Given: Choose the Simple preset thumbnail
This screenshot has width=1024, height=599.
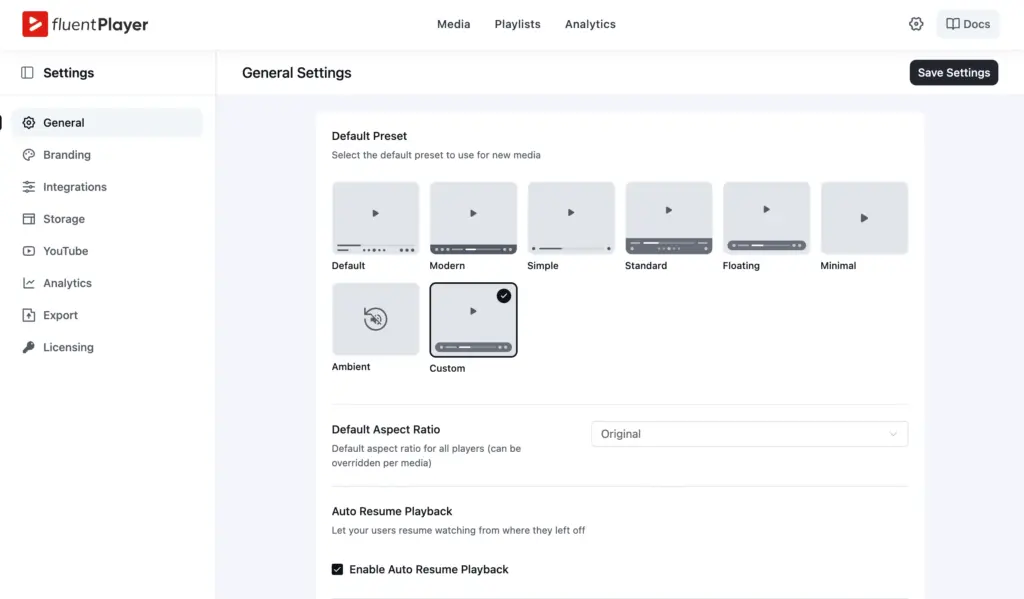Looking at the screenshot, I should [x=571, y=218].
